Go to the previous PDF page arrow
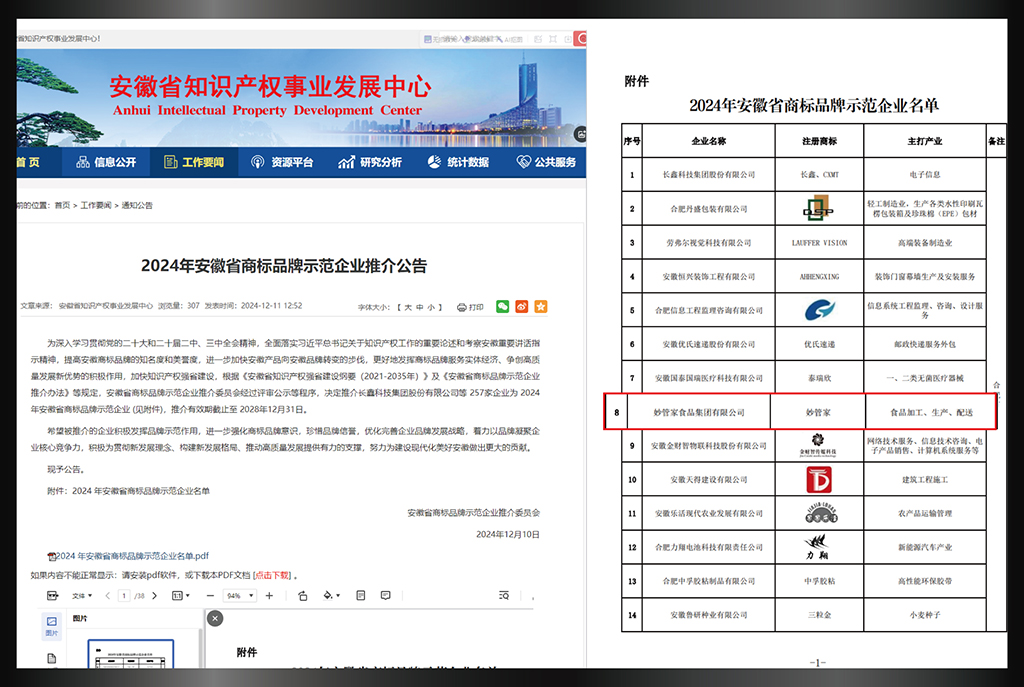Screen dimensions: 1024x687 click(x=108, y=596)
